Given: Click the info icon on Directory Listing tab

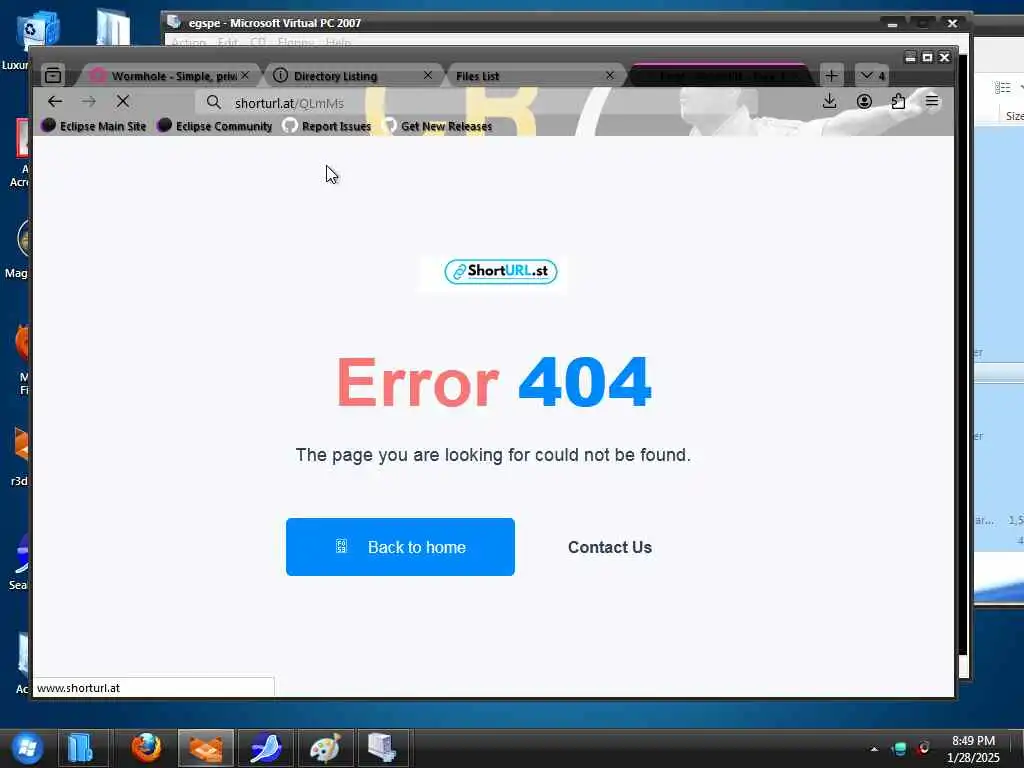Looking at the screenshot, I should coord(280,75).
